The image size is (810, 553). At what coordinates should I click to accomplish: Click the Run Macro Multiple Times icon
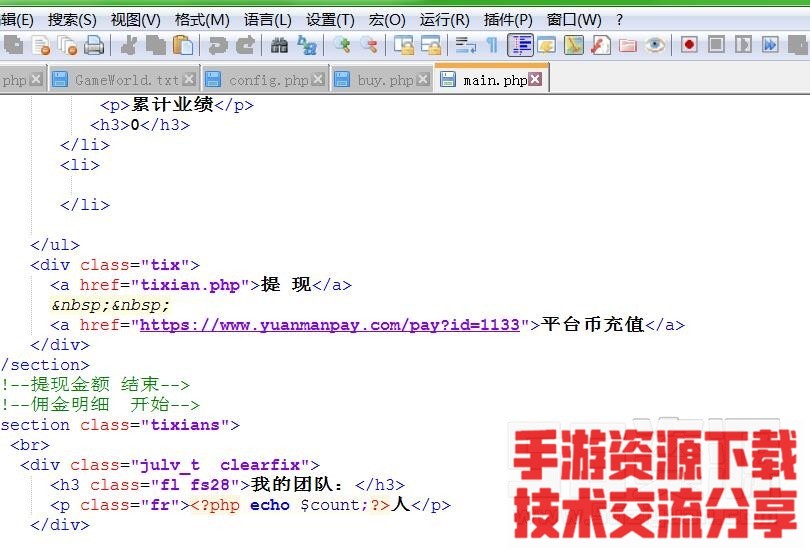coord(769,45)
